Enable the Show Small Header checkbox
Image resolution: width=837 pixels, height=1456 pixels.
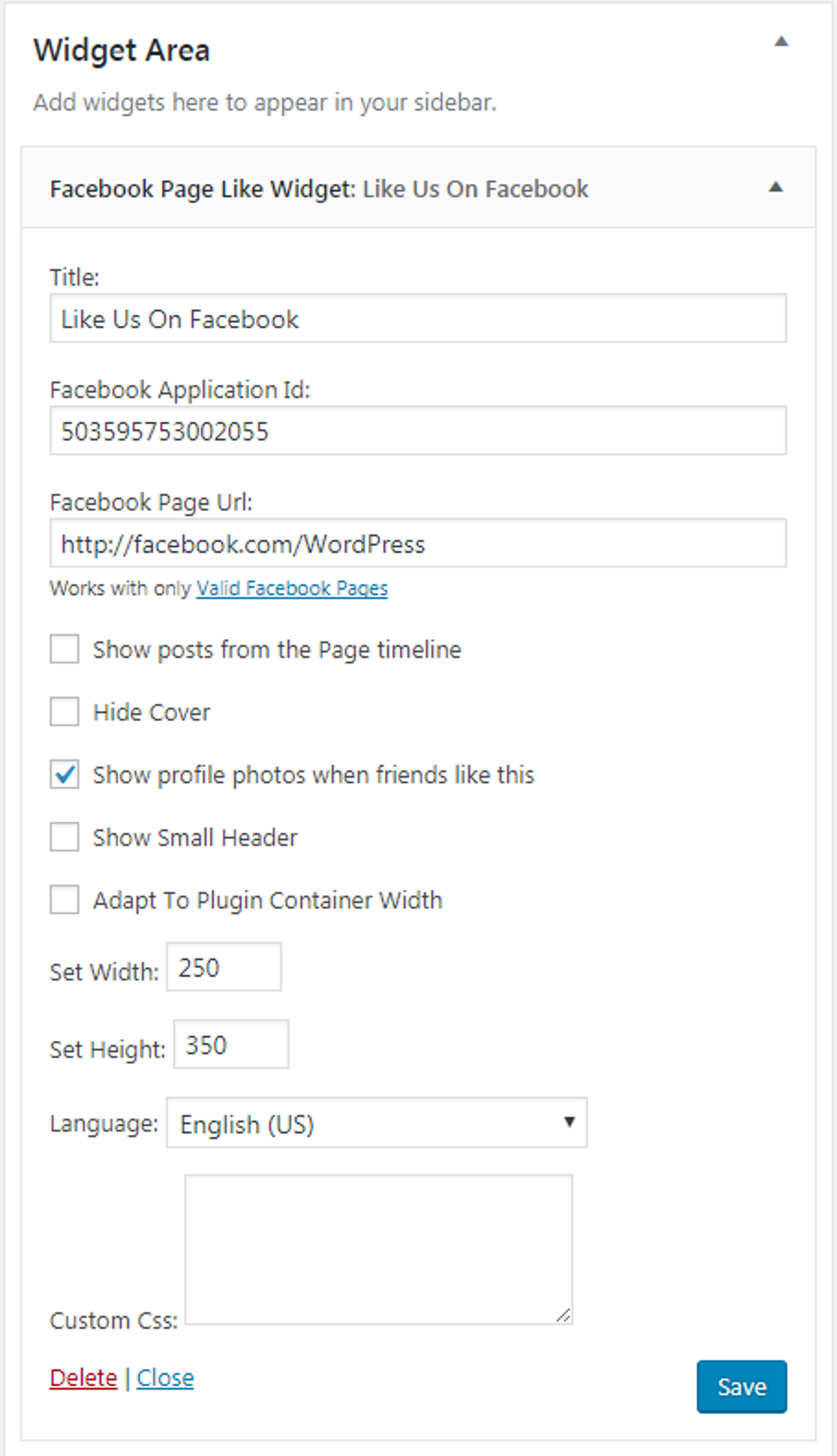[x=65, y=837]
